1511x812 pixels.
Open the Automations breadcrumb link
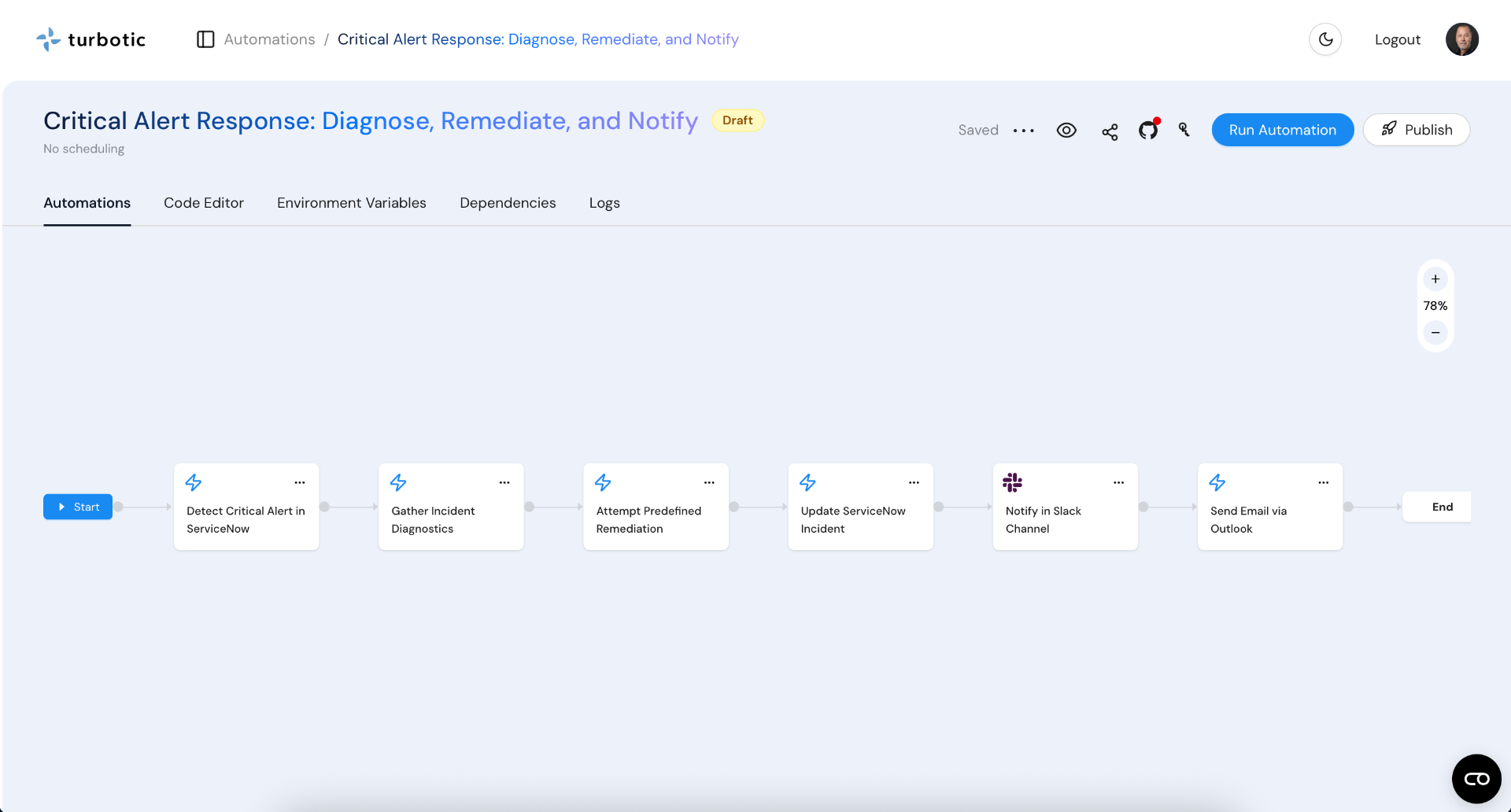(x=269, y=39)
